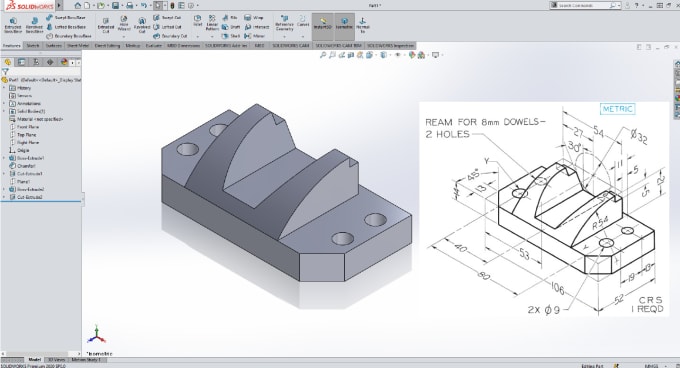This screenshot has width=680, height=368.
Task: Select the Draft tool
Action: tap(231, 27)
